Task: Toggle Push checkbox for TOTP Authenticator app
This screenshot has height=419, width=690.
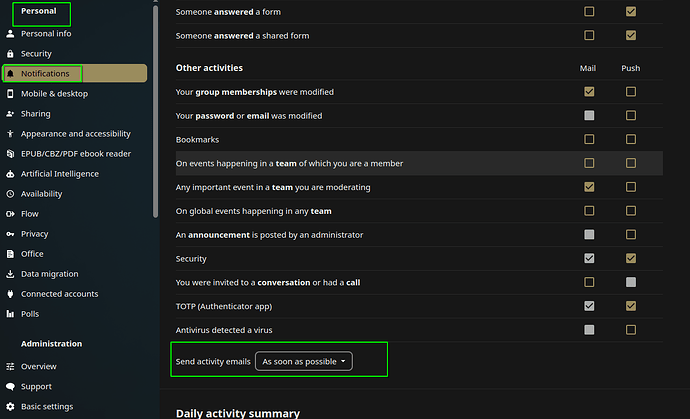Action: tap(631, 306)
